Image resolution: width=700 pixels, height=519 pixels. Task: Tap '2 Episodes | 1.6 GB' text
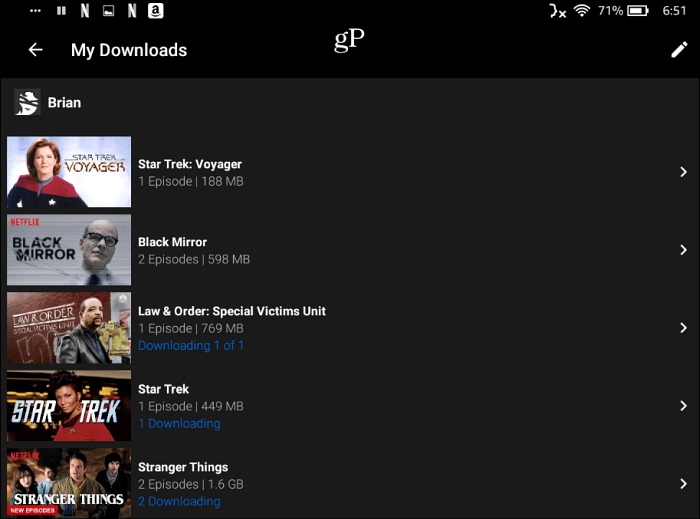(x=191, y=484)
